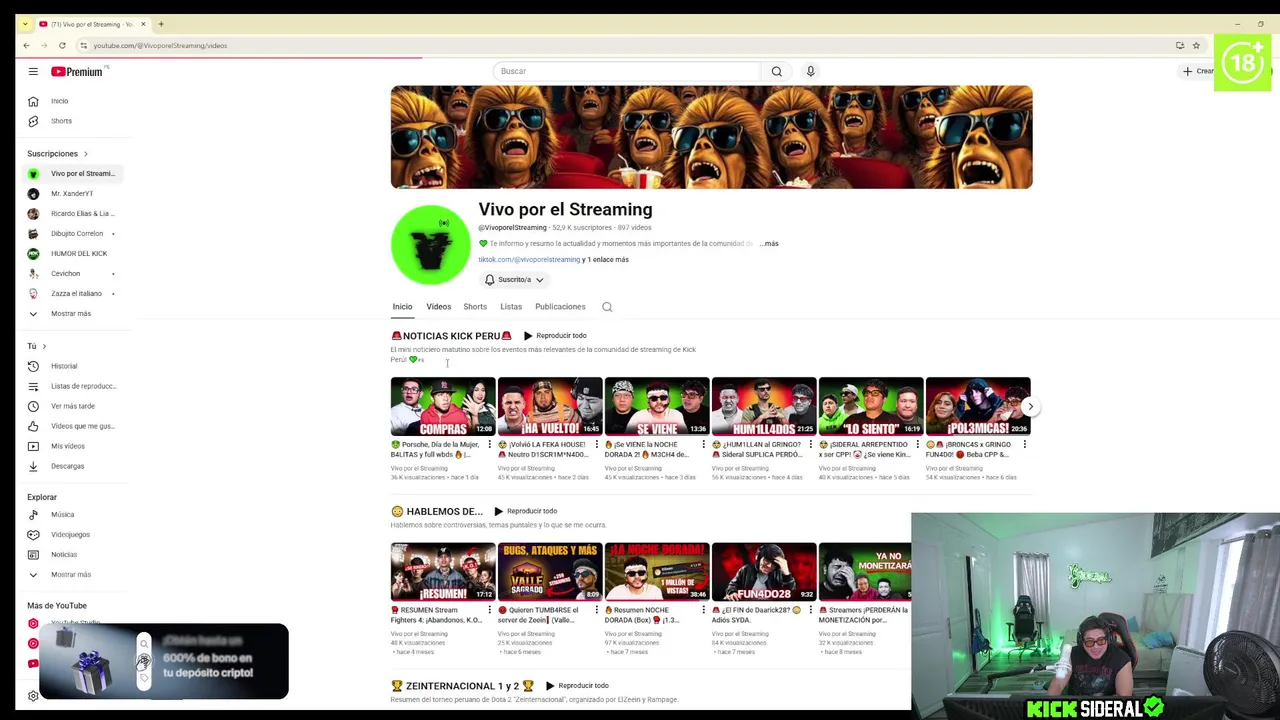
Task: Open the ¡HA VUELTO! video thumbnail
Action: pos(550,406)
